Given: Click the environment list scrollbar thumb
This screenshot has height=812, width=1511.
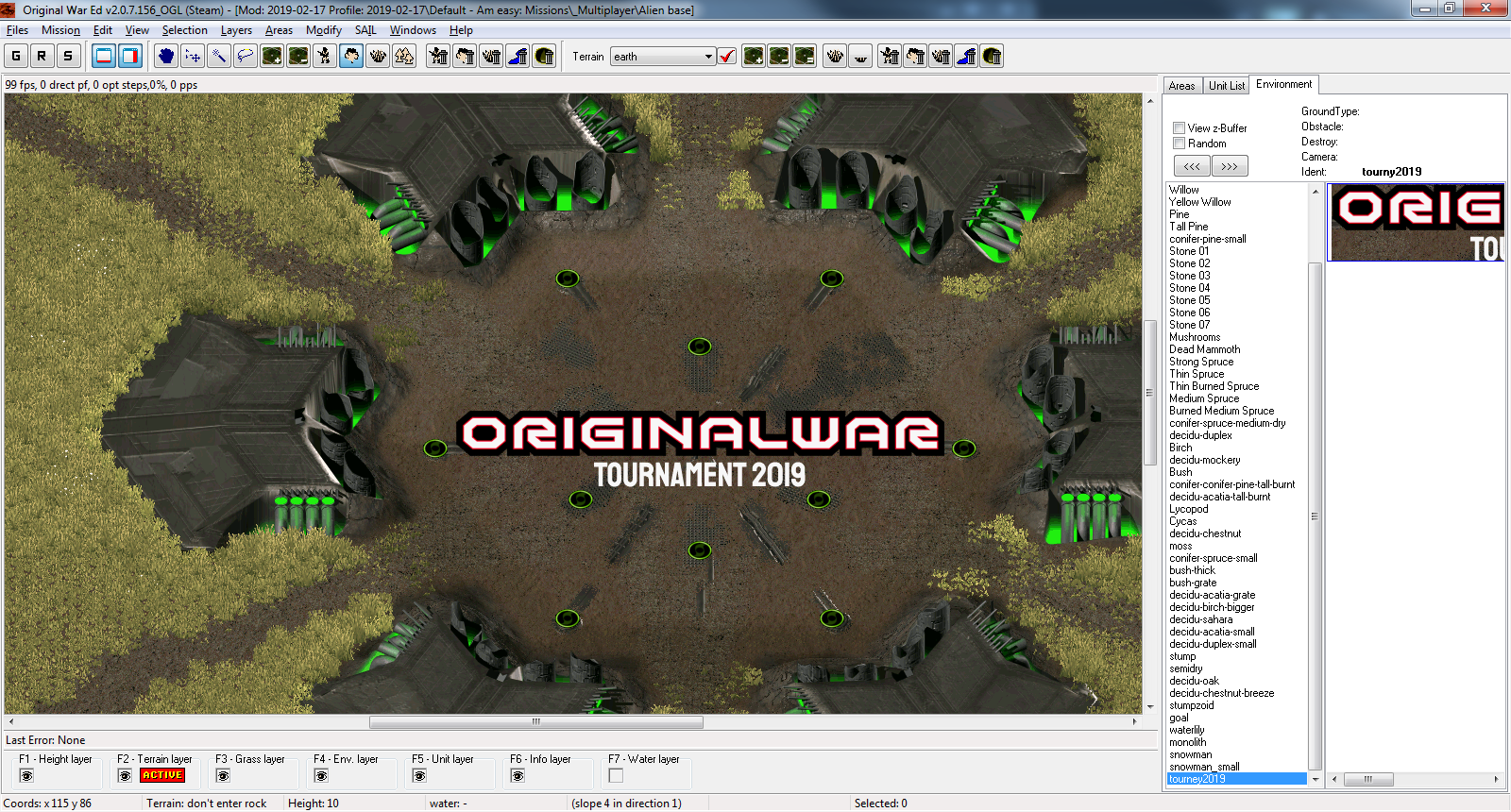Looking at the screenshot, I should [1315, 516].
